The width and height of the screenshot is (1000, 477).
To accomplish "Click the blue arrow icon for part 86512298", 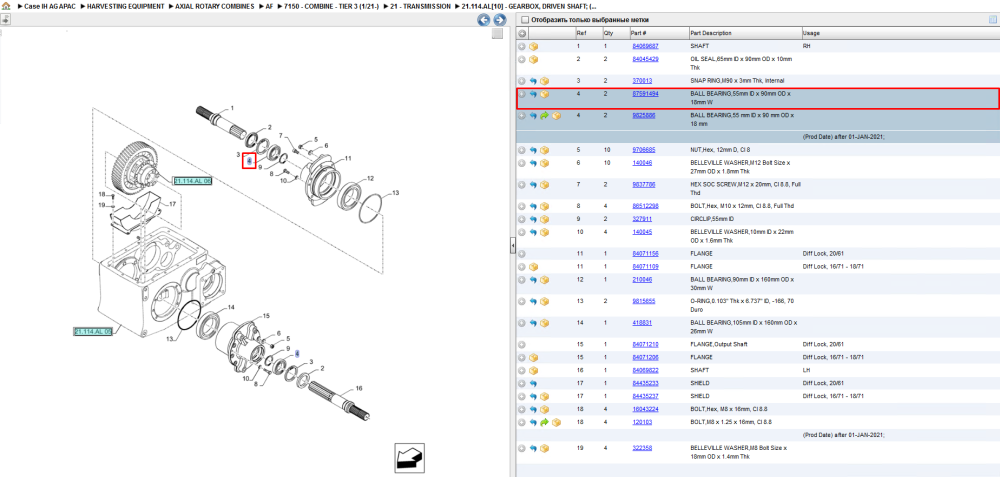I will (x=533, y=206).
